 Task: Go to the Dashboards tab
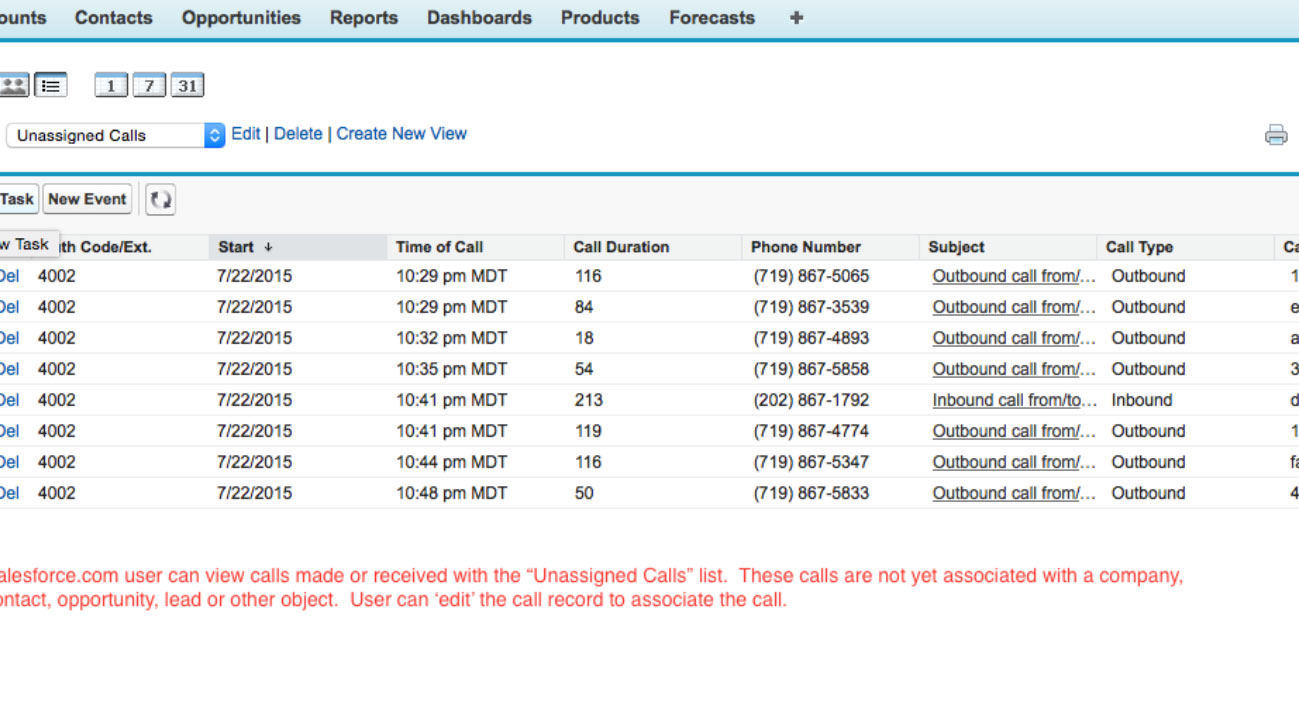tap(479, 18)
